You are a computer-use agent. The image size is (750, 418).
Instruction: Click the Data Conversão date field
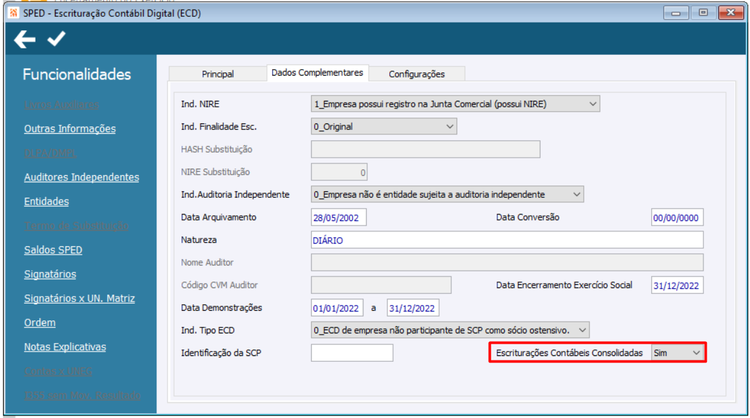[x=677, y=218]
